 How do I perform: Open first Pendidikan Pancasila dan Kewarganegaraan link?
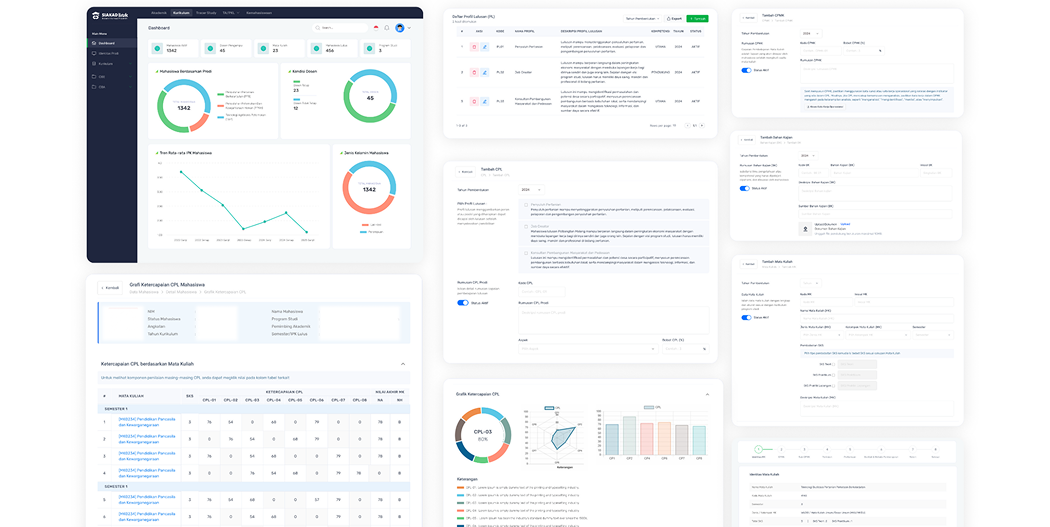click(147, 422)
